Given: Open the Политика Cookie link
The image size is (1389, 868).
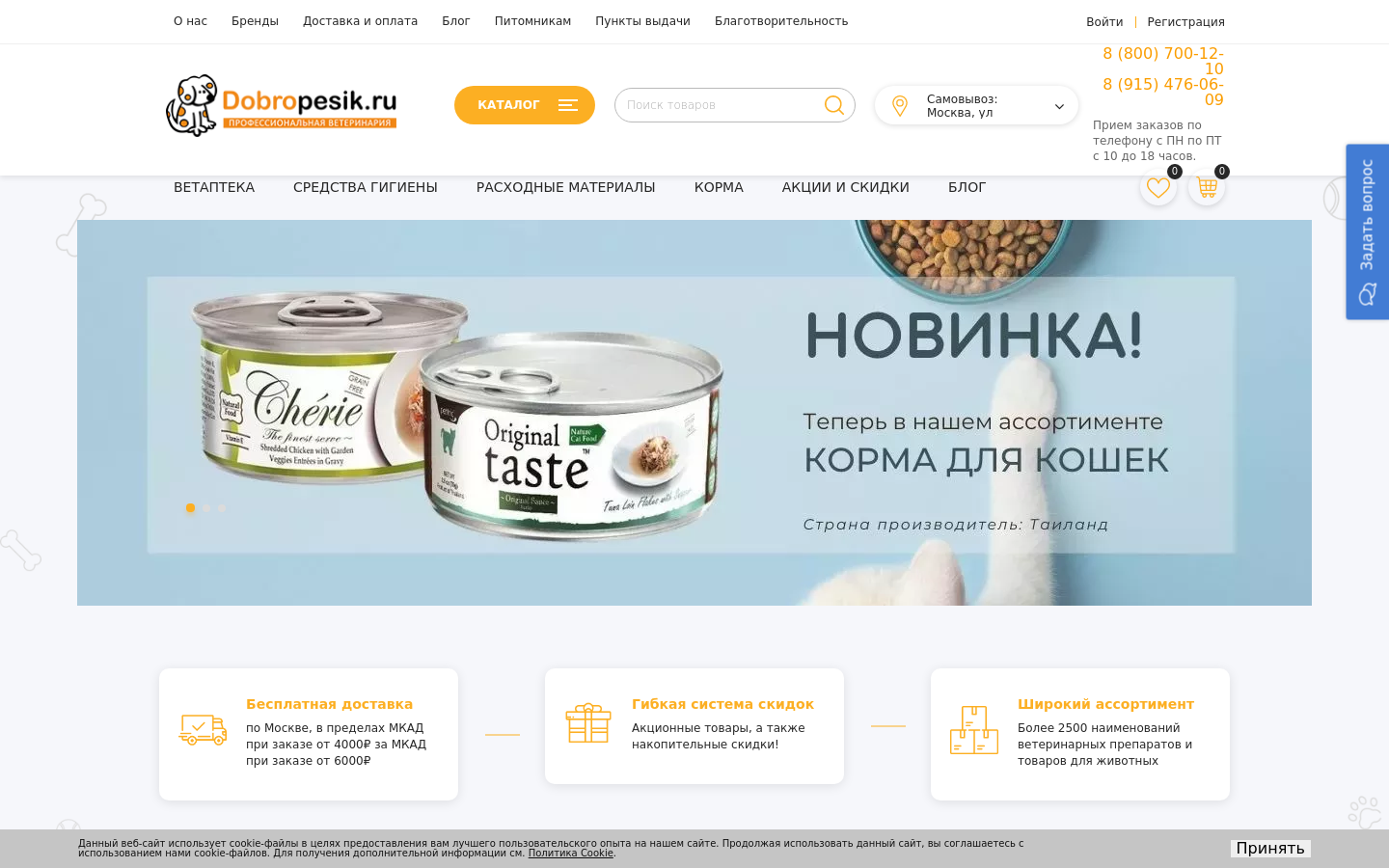Looking at the screenshot, I should pos(571,854).
